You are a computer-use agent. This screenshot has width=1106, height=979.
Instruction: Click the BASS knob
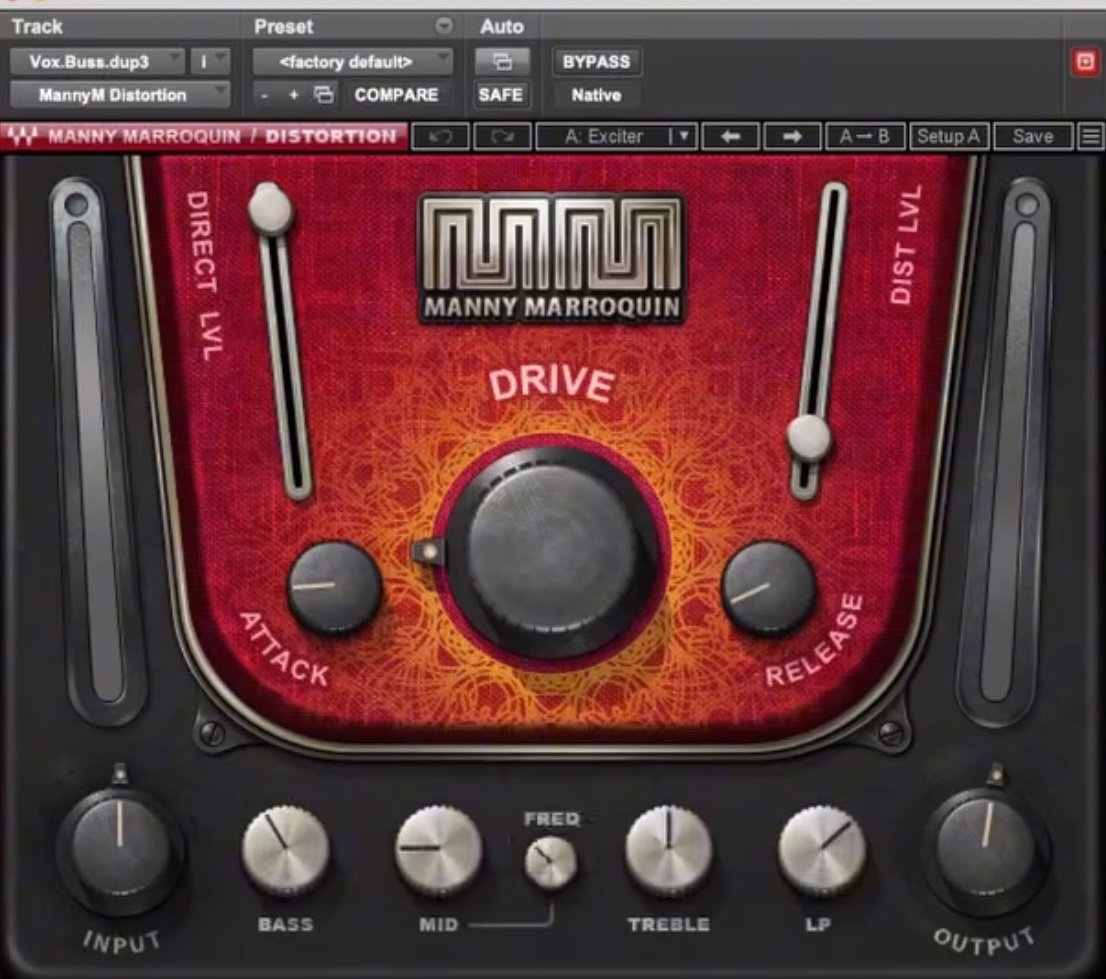click(x=286, y=850)
